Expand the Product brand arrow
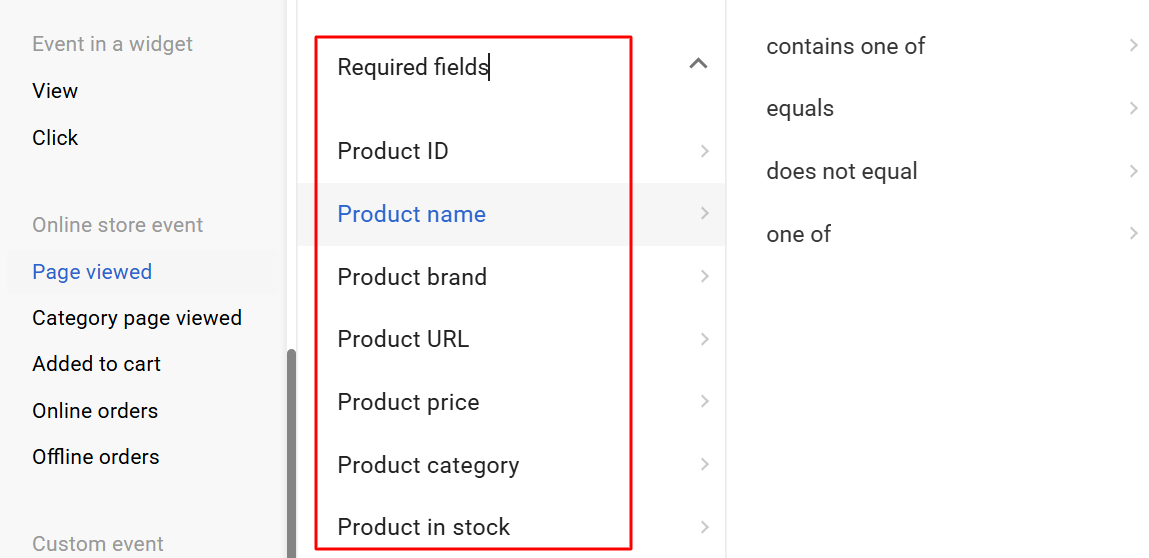The height and width of the screenshot is (558, 1149). coord(705,277)
